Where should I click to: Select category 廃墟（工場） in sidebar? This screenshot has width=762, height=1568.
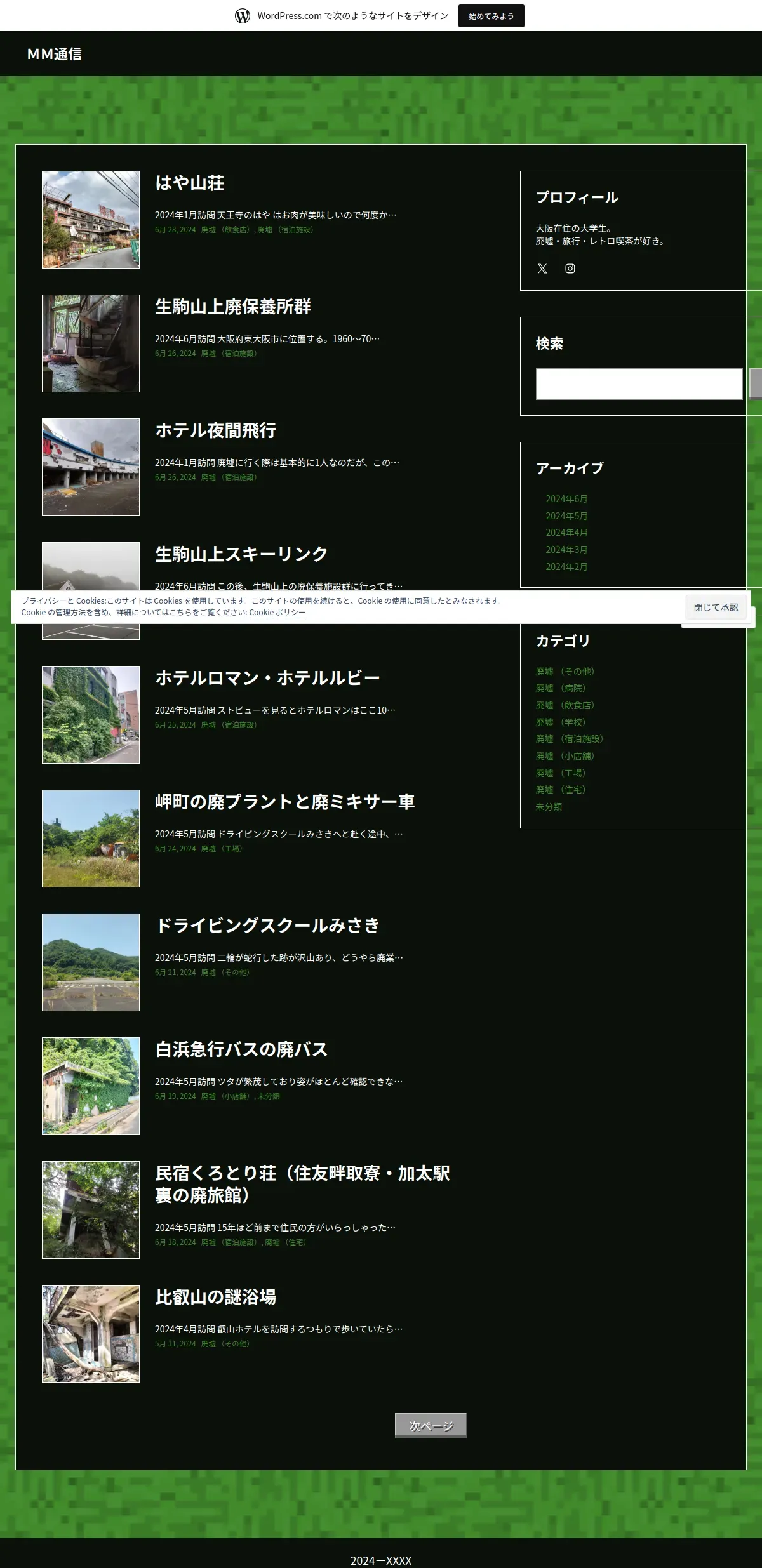tap(561, 773)
